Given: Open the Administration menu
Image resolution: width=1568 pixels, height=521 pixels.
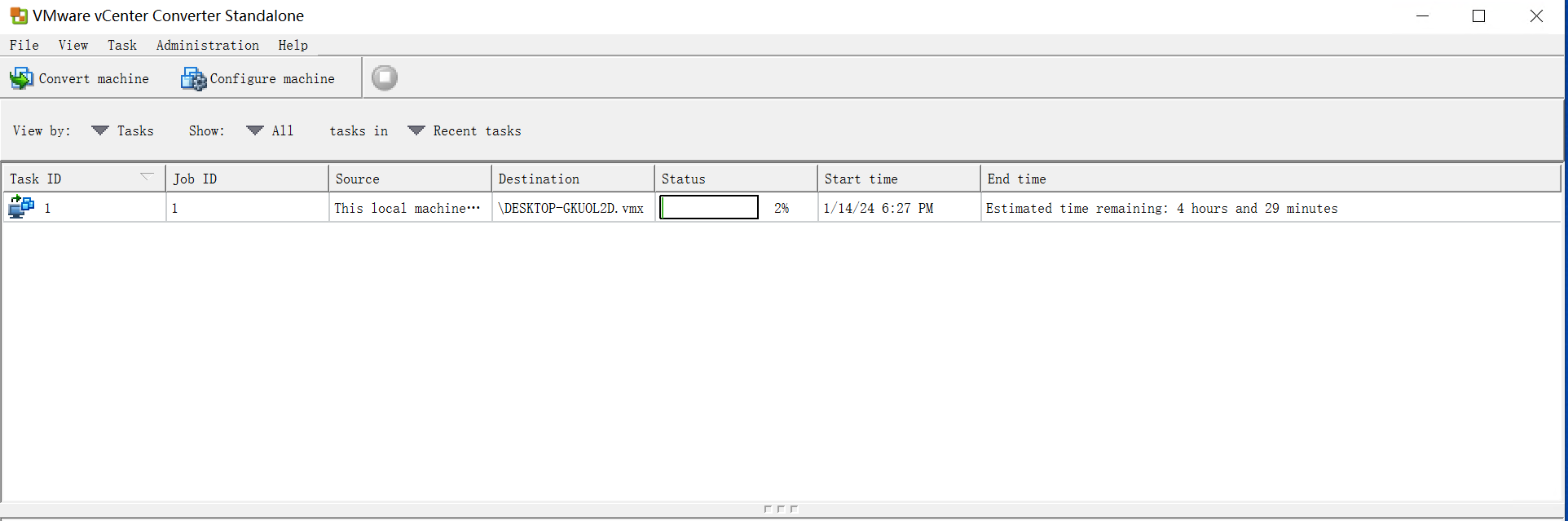Looking at the screenshot, I should (x=208, y=45).
